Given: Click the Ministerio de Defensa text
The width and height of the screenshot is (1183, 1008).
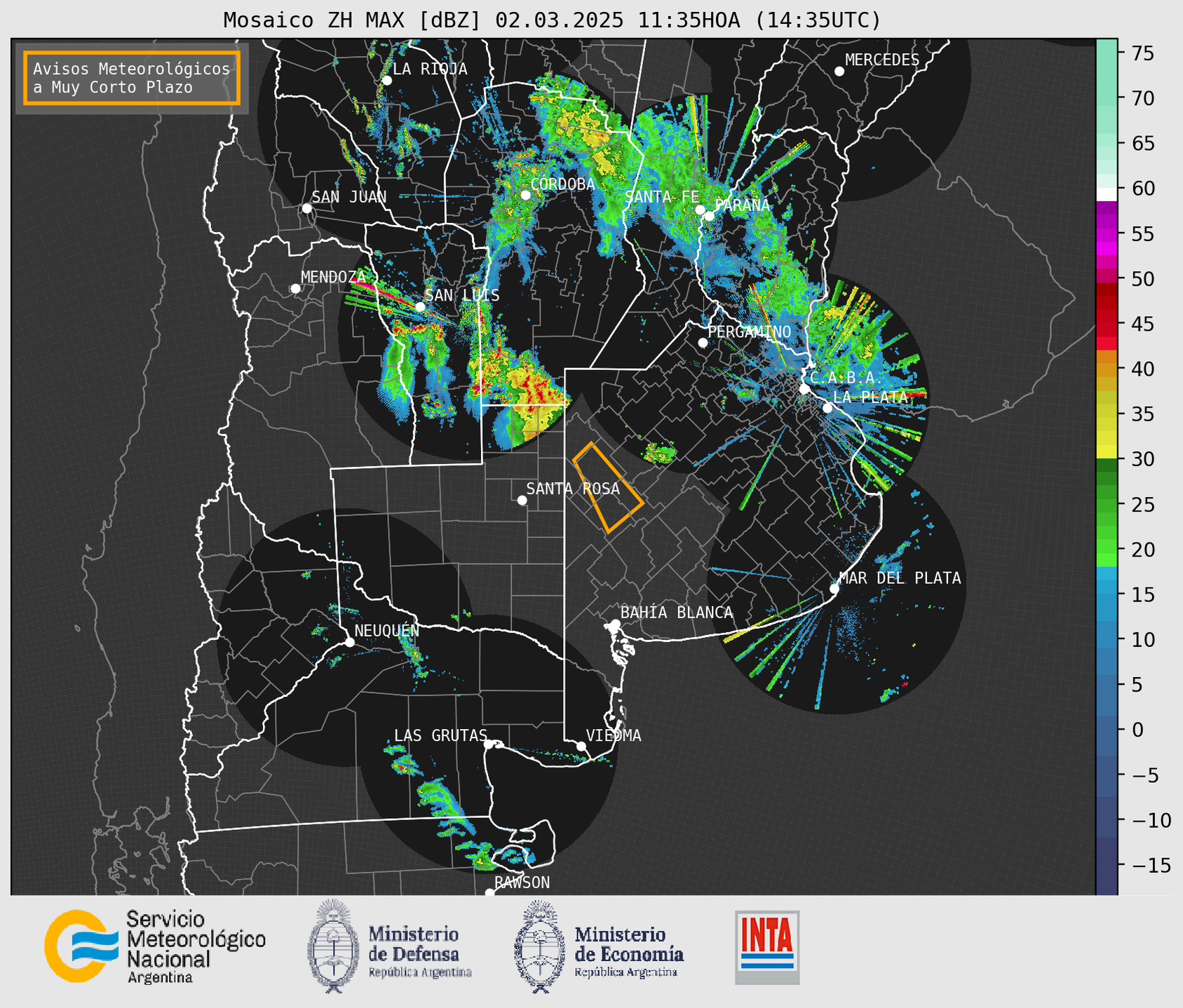Looking at the screenshot, I should point(419,951).
